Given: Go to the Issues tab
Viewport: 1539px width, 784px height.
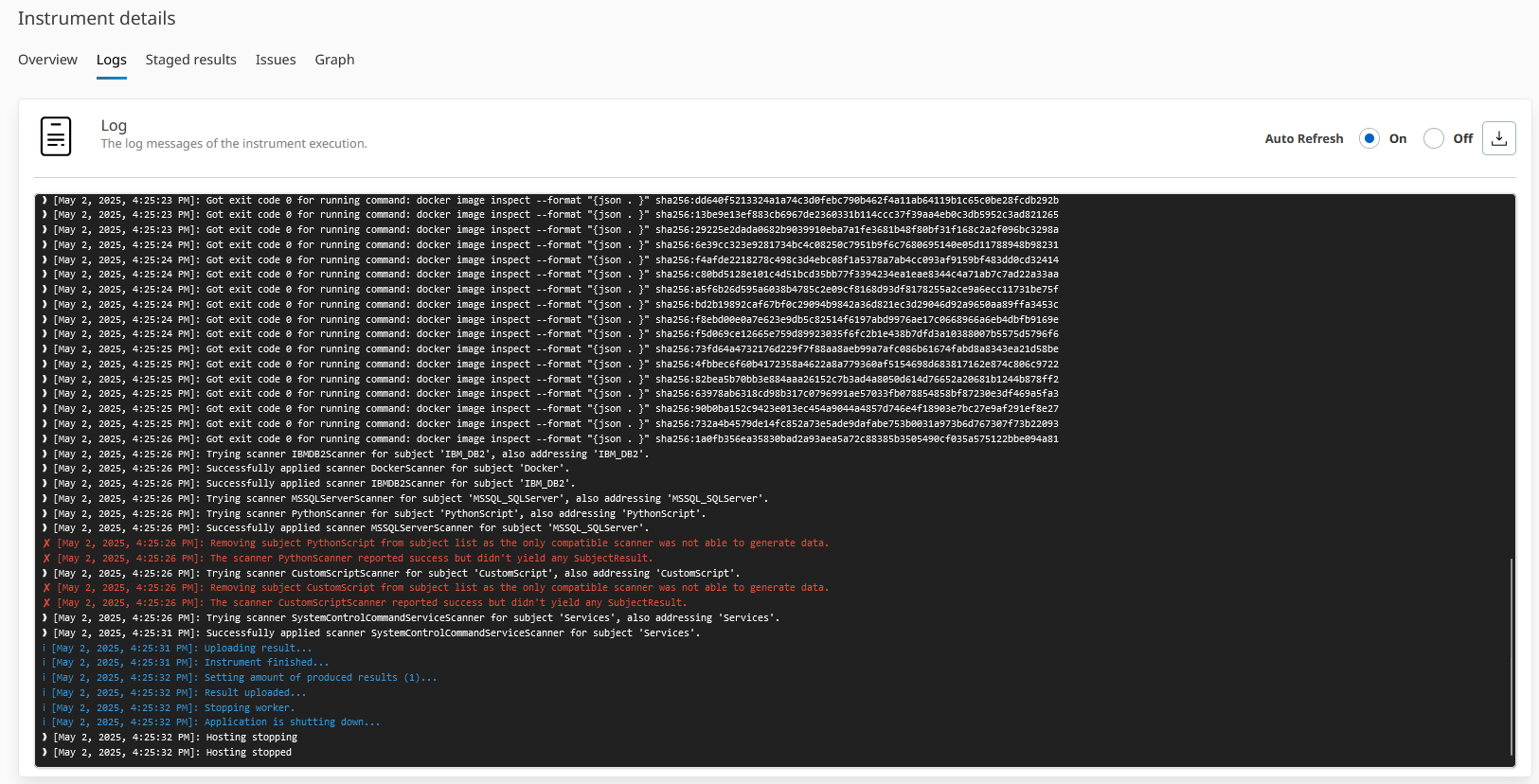Looking at the screenshot, I should tap(276, 60).
